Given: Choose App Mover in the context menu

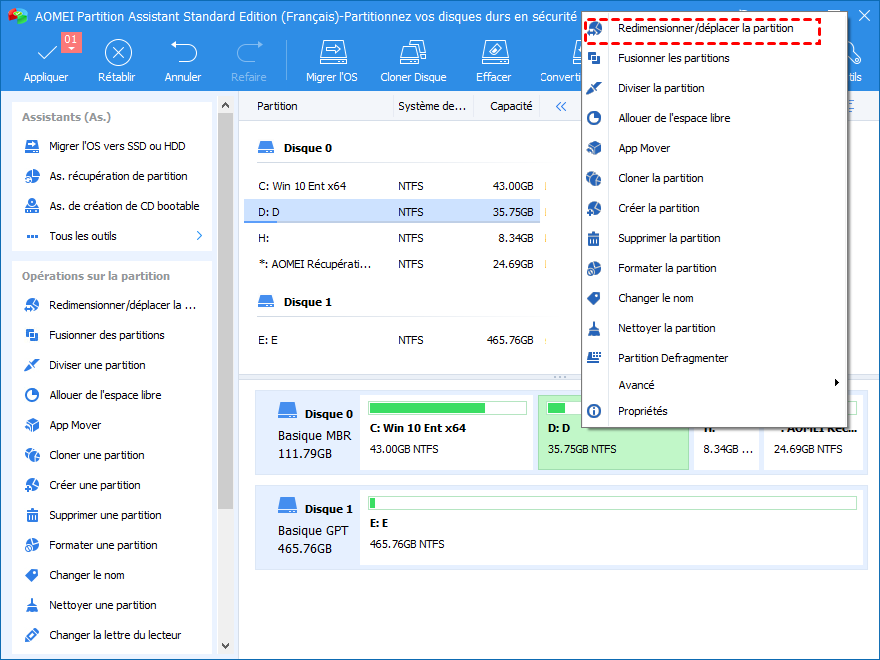Looking at the screenshot, I should pyautogui.click(x=714, y=148).
